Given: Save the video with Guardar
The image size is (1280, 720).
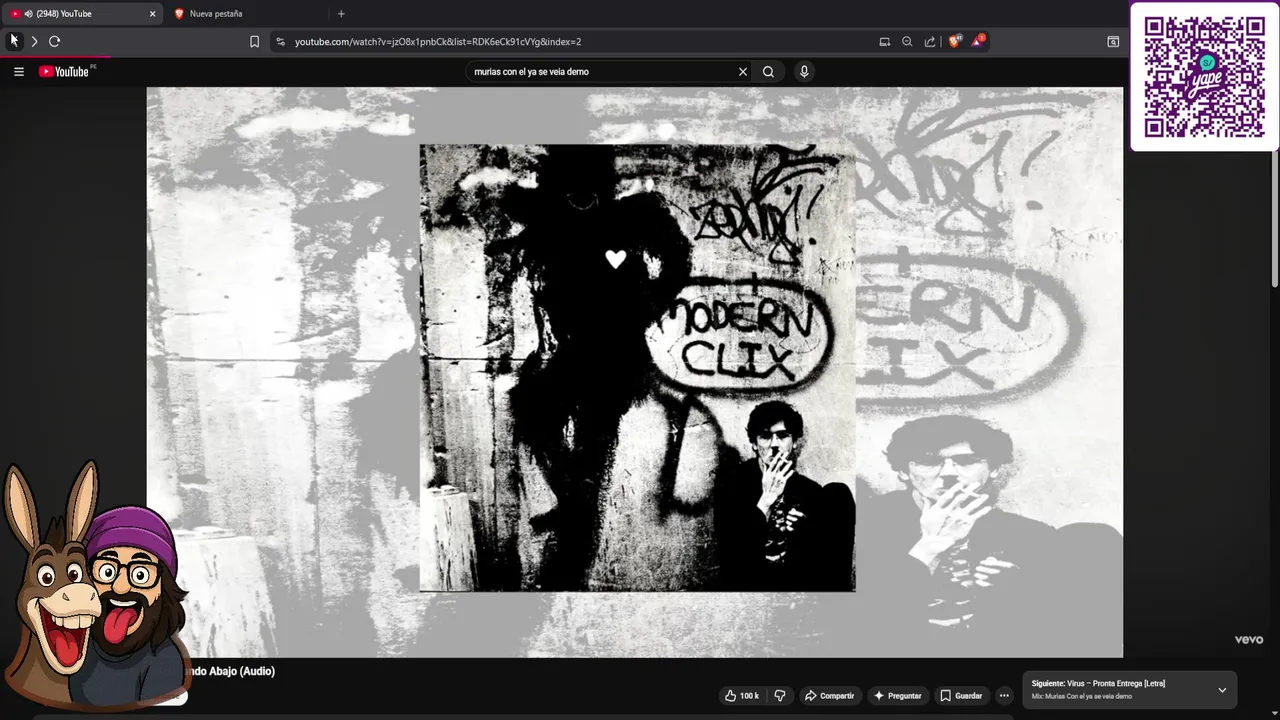Looking at the screenshot, I should point(961,696).
